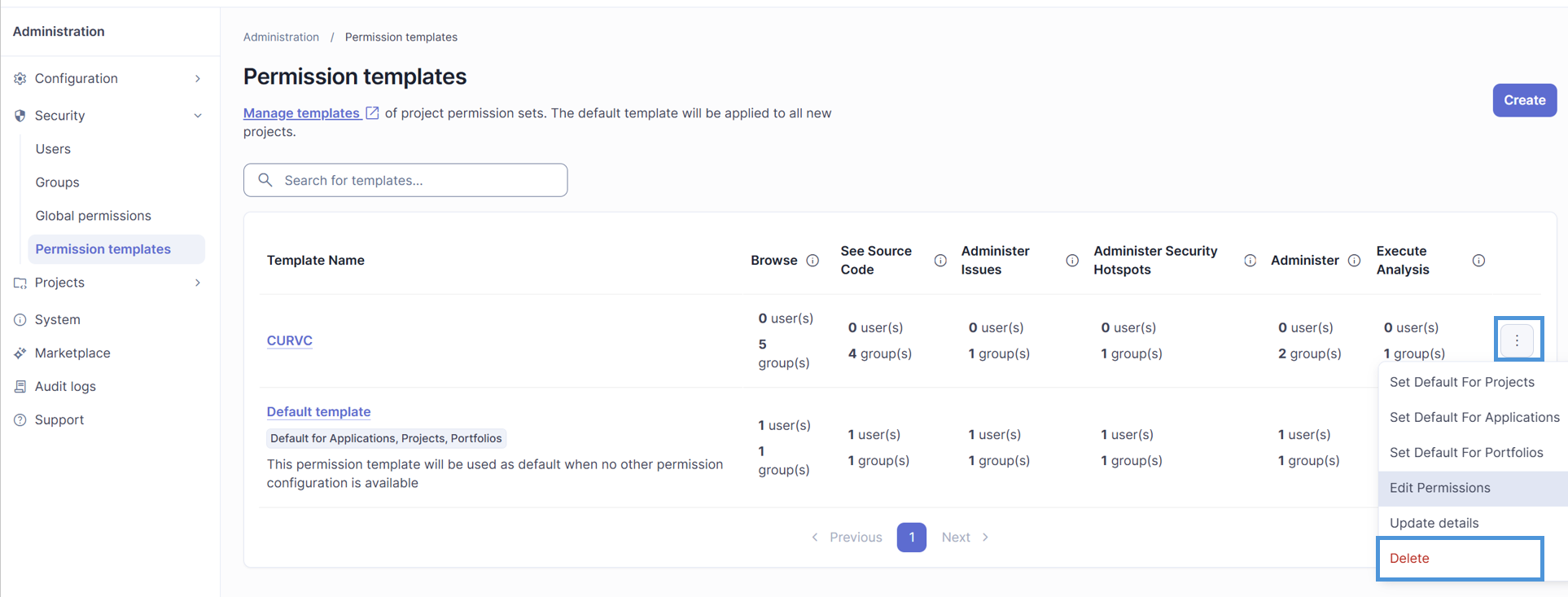Click the Administer column info icon
This screenshot has width=1568, height=597.
(1354, 261)
